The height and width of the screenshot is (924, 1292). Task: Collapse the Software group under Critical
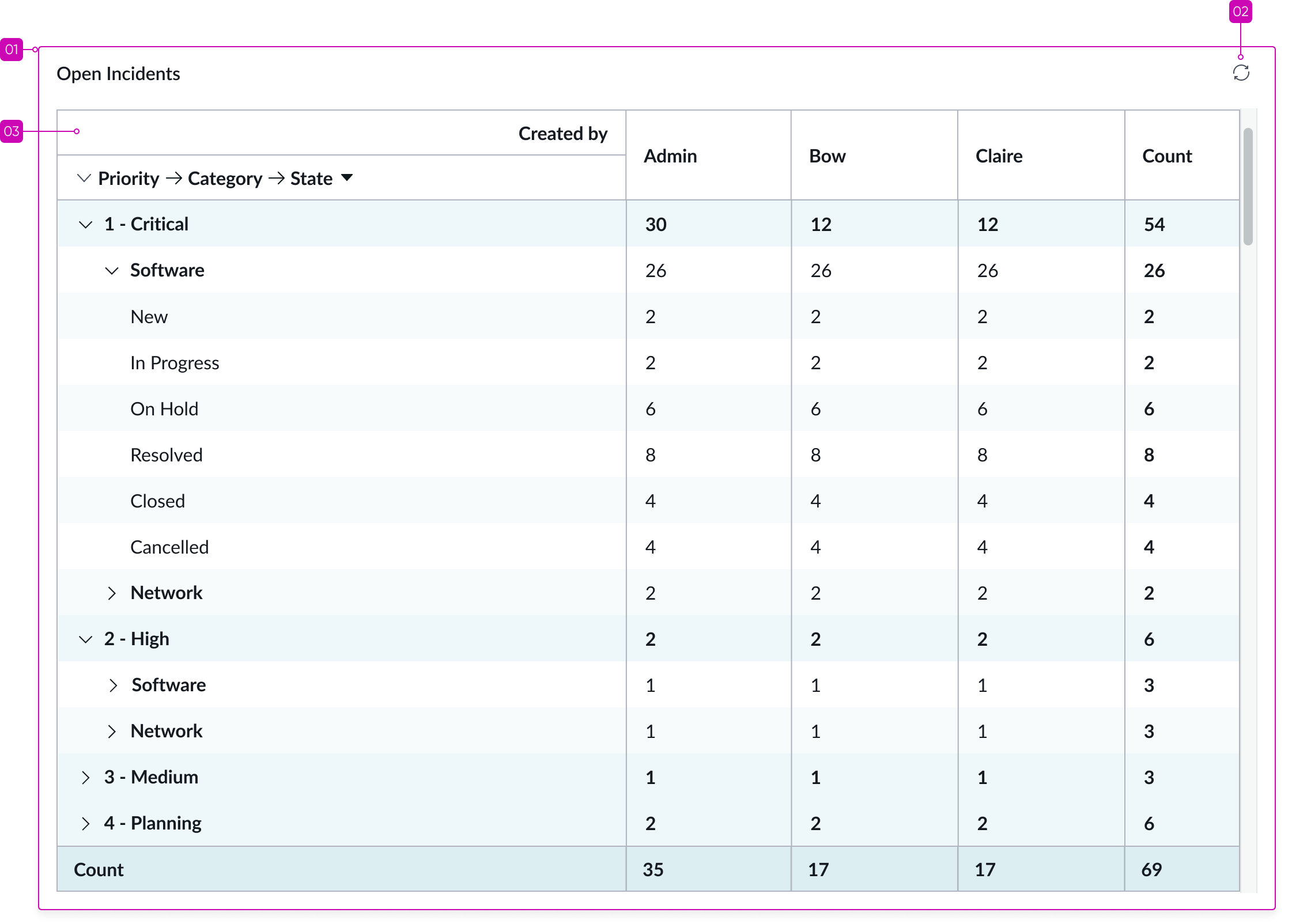[112, 270]
